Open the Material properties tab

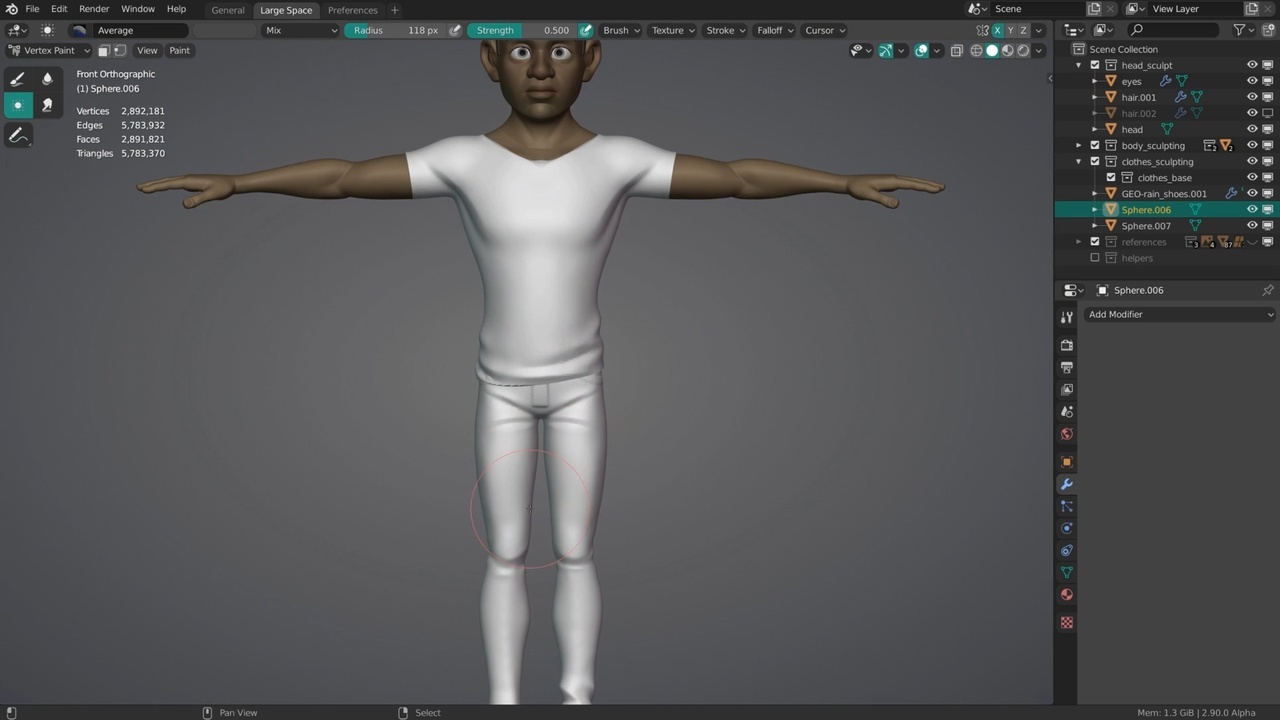tap(1067, 595)
